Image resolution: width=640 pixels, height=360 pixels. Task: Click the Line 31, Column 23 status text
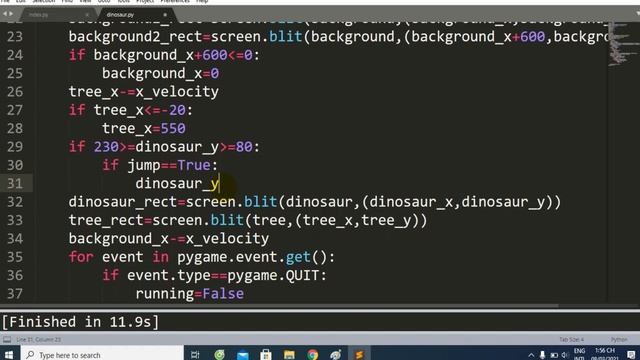tap(38, 340)
